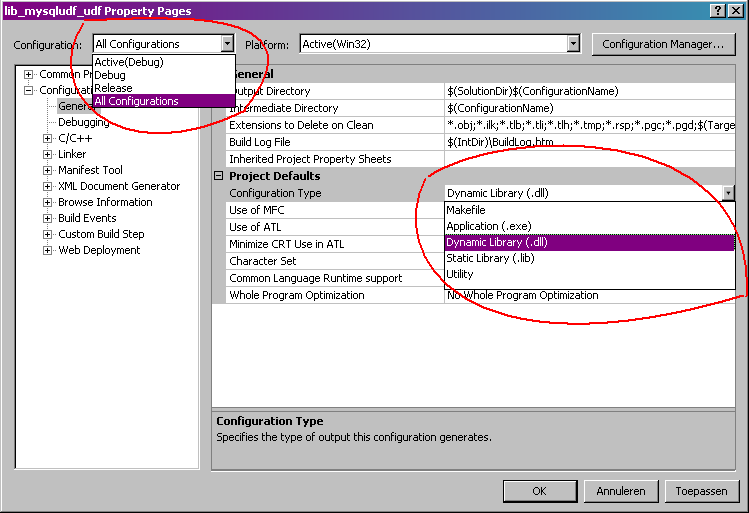Select Application (.exe) configuration type
Image resolution: width=749 pixels, height=513 pixels.
coord(589,226)
